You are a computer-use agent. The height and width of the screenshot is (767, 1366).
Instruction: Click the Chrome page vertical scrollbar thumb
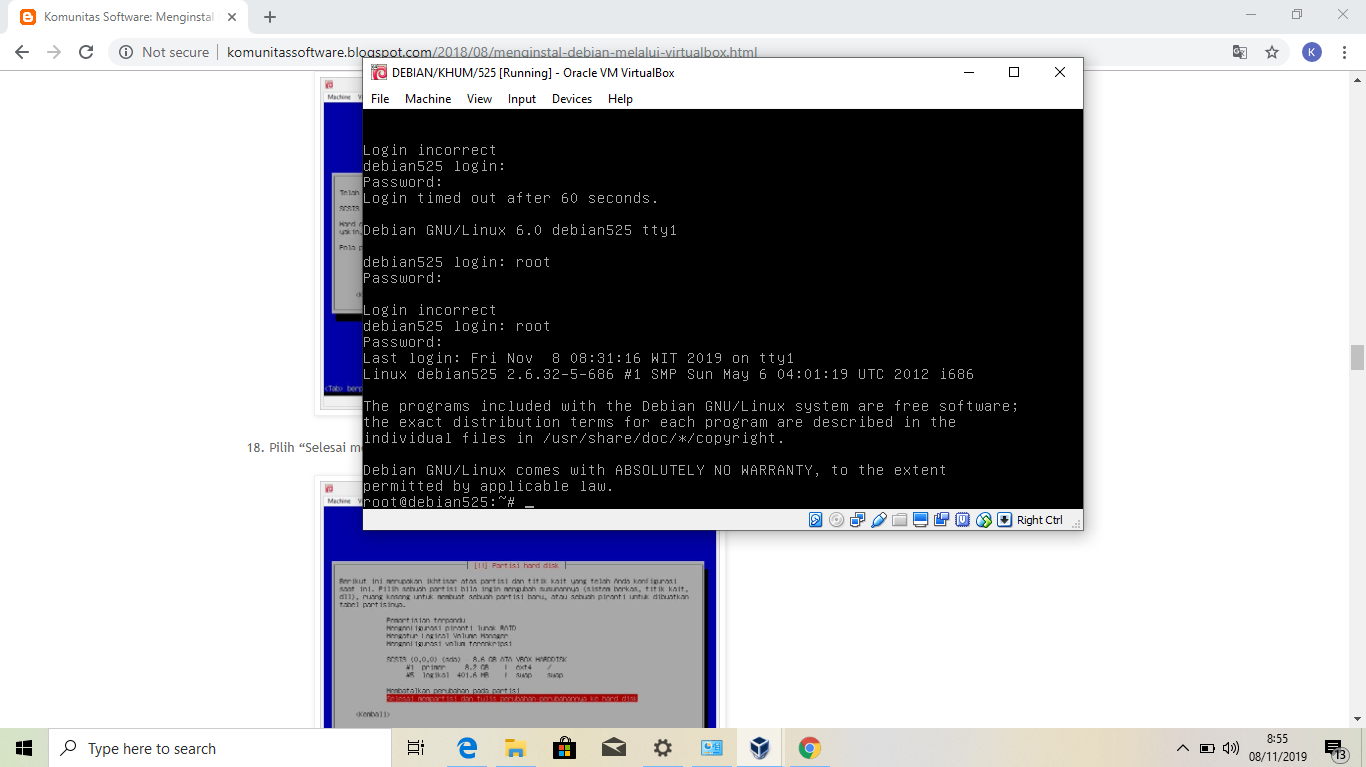click(x=1357, y=357)
